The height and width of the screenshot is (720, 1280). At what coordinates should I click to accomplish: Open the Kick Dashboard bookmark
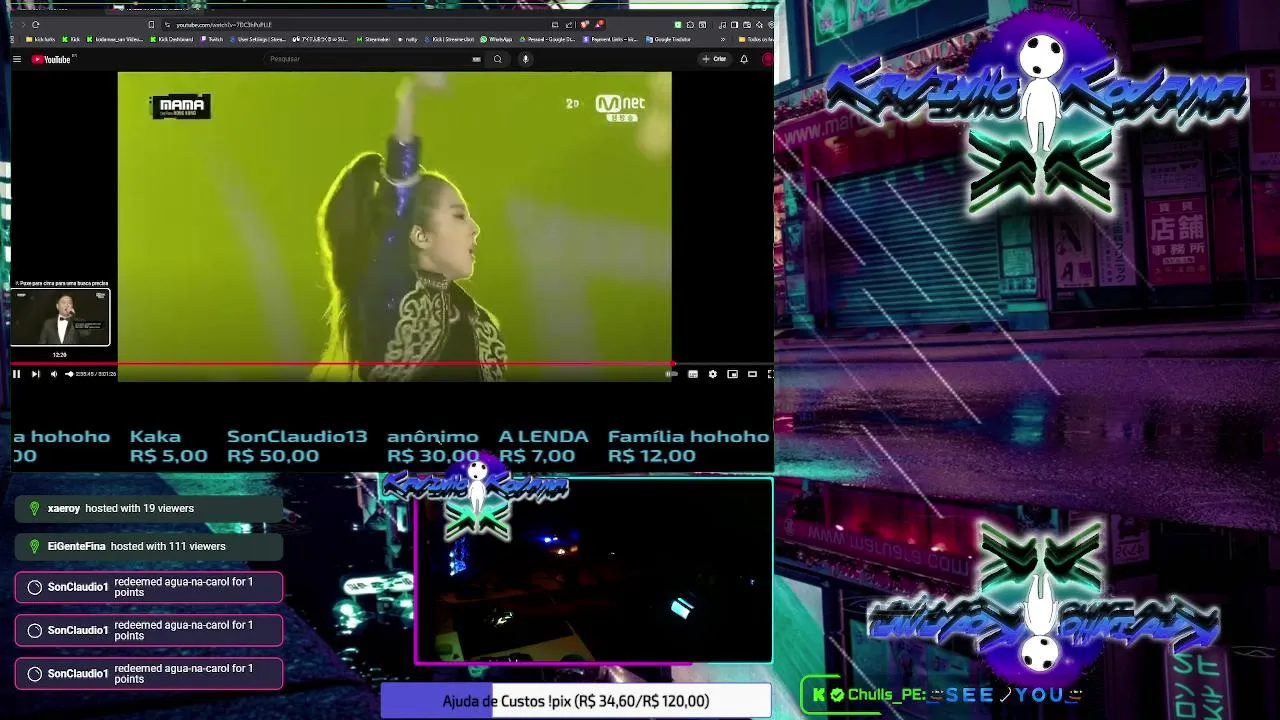pyautogui.click(x=174, y=39)
